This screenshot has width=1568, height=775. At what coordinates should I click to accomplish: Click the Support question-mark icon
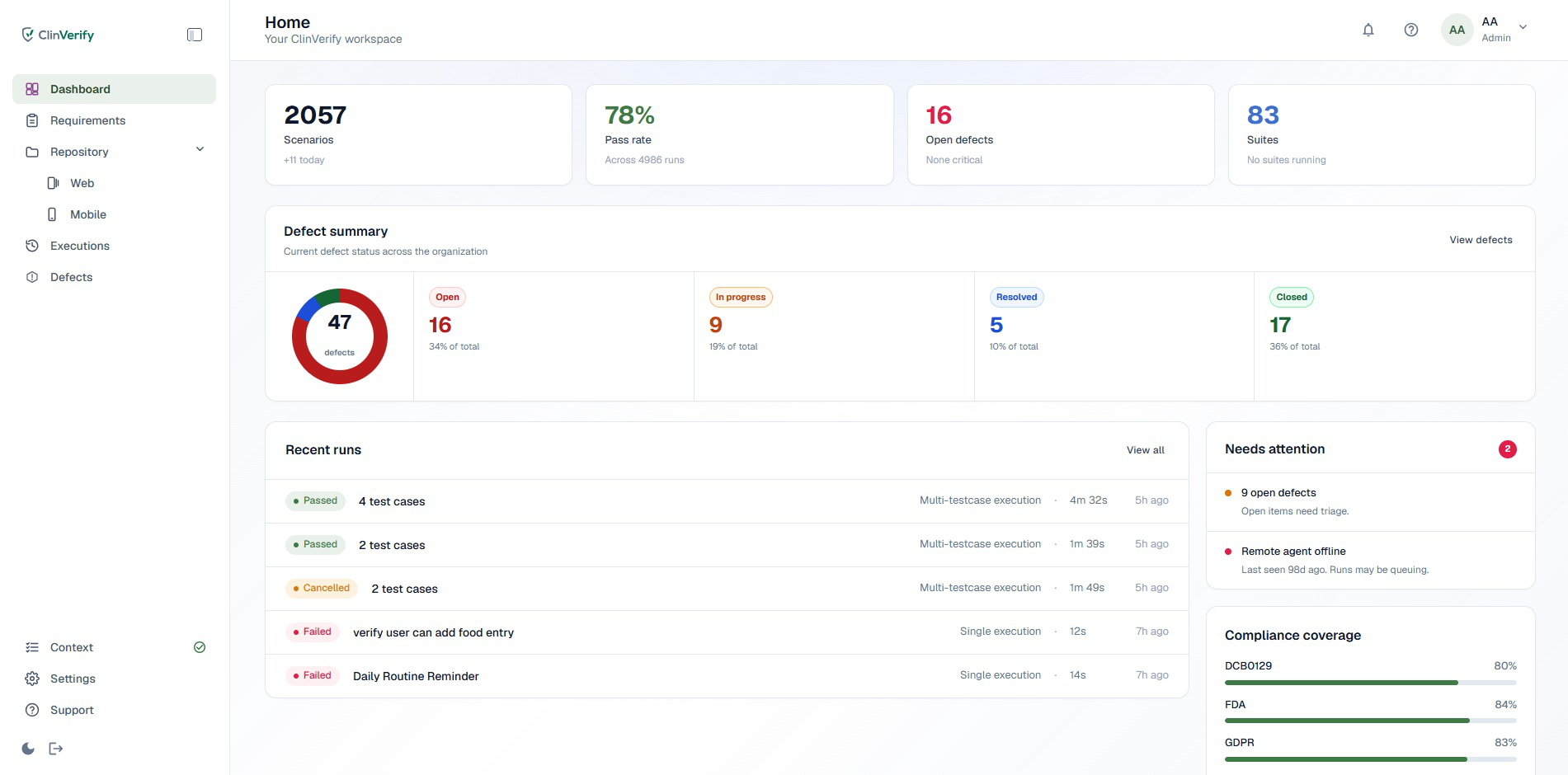tap(32, 710)
